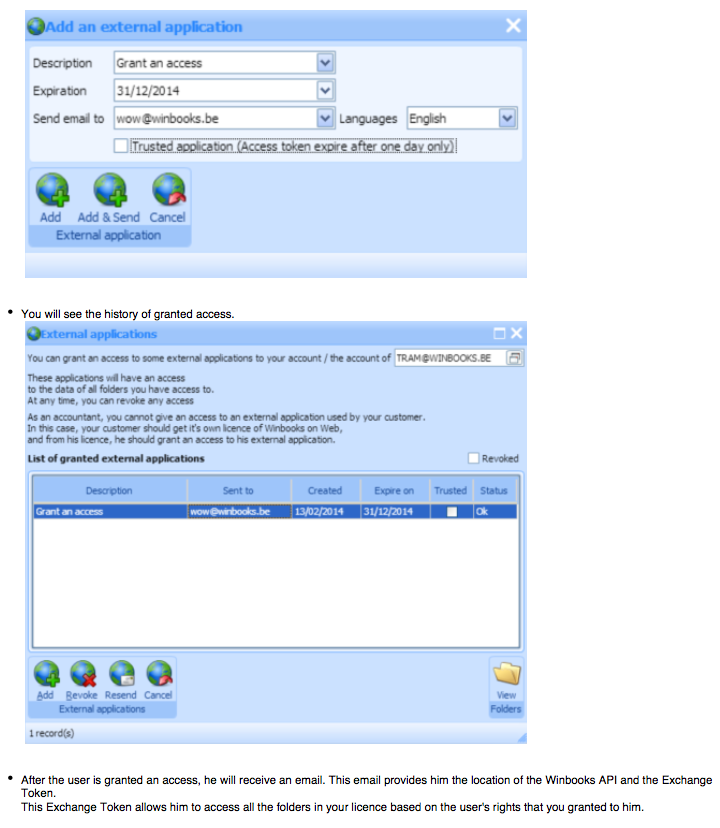
Task: Click Cancel globe icon in Add dialog
Action: point(169,190)
